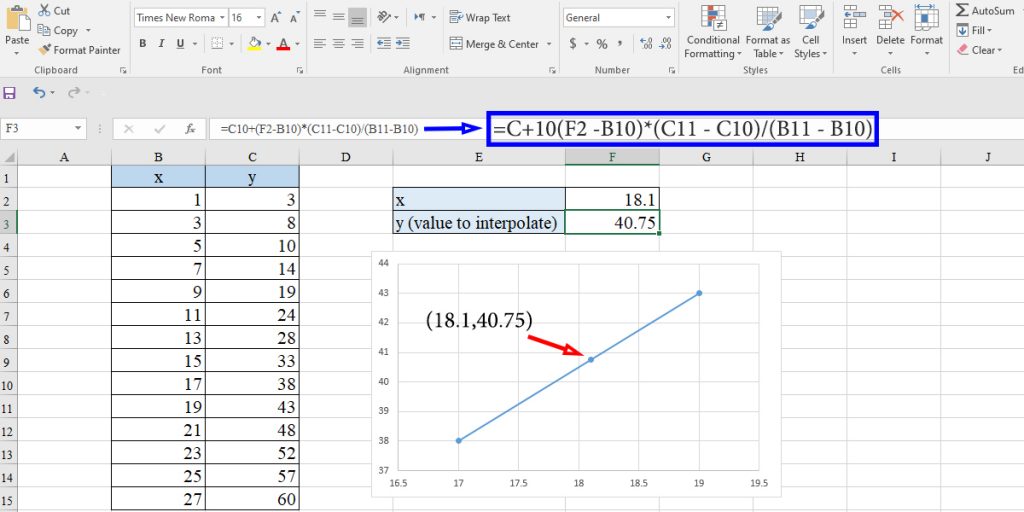
Task: Increase font size with large A
Action: [x=276, y=18]
